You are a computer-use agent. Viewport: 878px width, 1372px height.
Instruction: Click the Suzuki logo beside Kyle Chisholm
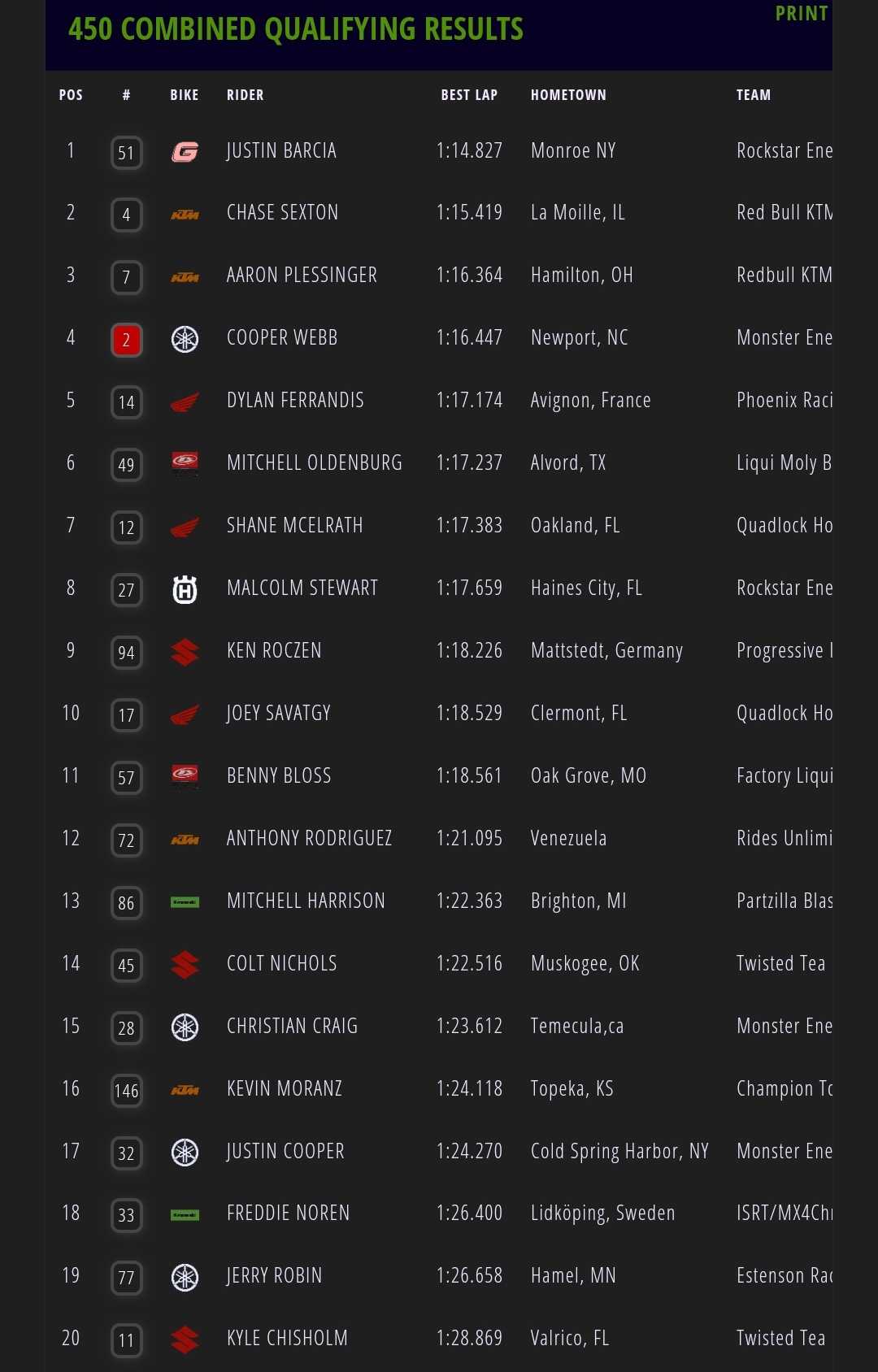(185, 1339)
